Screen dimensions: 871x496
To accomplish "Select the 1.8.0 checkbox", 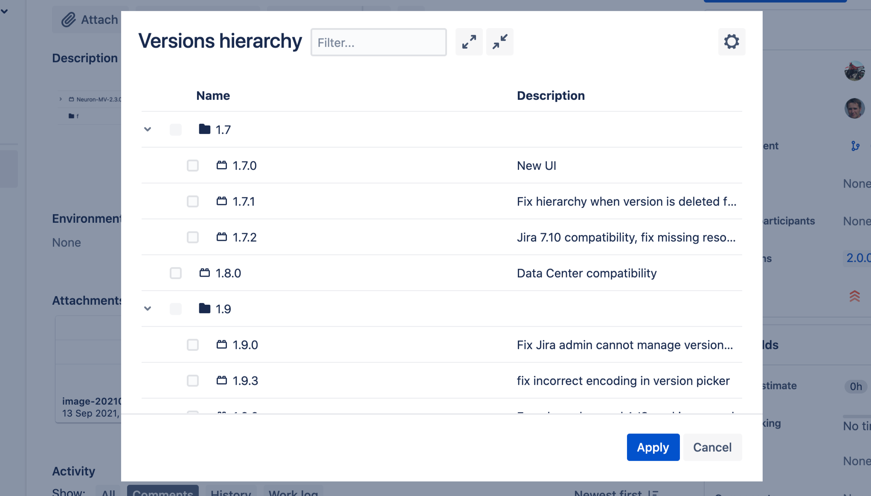I will pyautogui.click(x=176, y=273).
